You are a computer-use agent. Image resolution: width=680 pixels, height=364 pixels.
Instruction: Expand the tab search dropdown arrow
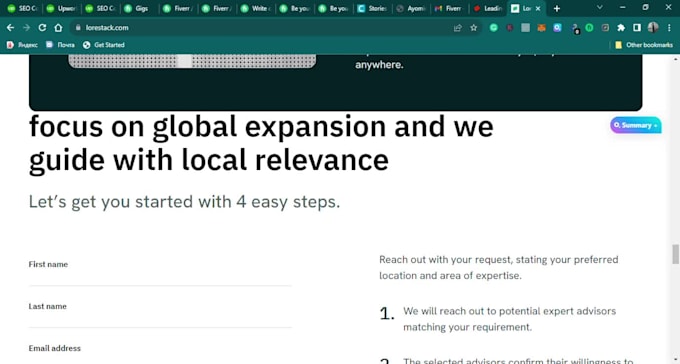tap(600, 7)
